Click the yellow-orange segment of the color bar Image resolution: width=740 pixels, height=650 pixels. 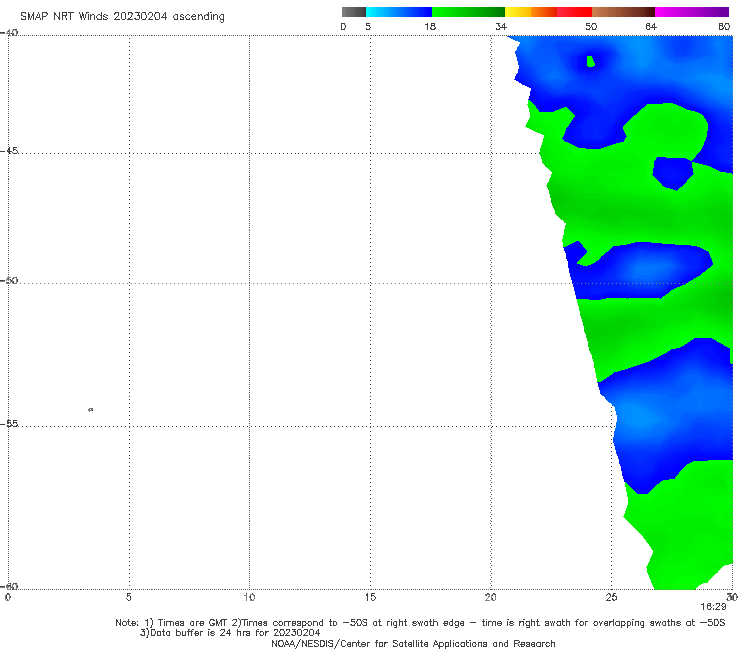pos(531,12)
